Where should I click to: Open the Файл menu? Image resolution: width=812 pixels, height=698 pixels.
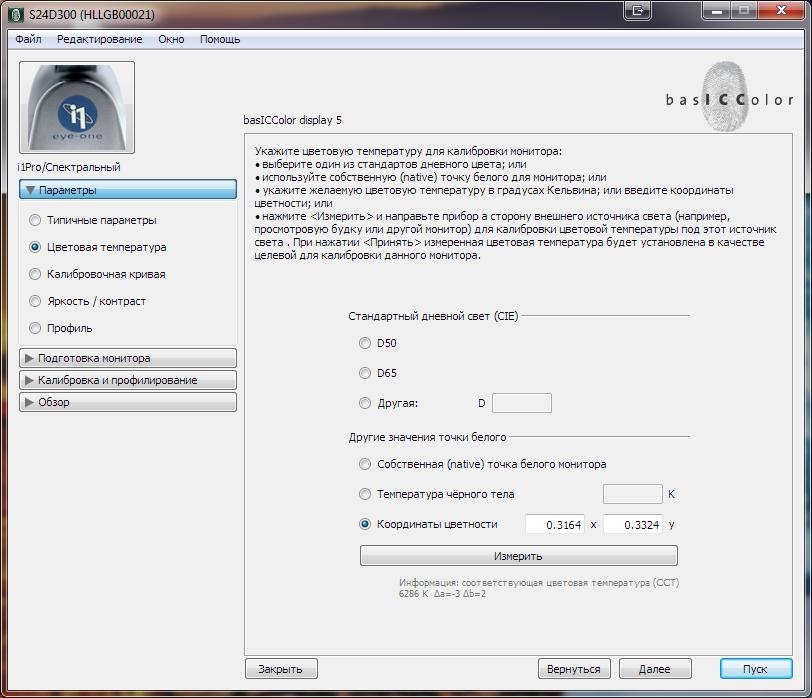pyautogui.click(x=28, y=39)
